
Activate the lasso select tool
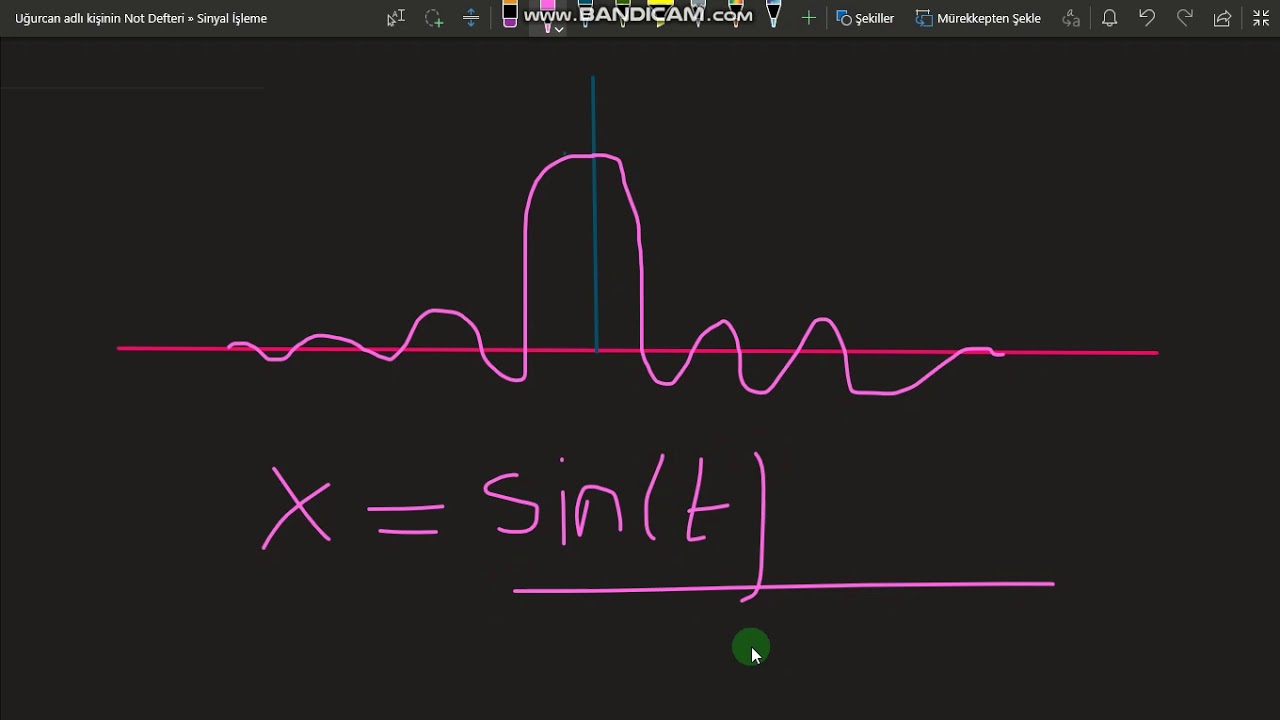[433, 18]
